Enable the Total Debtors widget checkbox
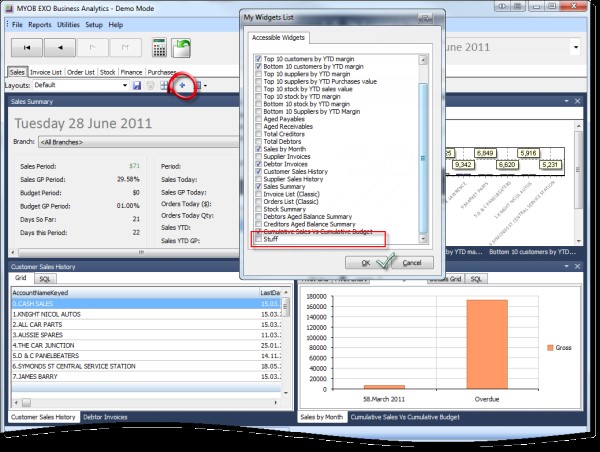The height and width of the screenshot is (452, 600). point(259,142)
